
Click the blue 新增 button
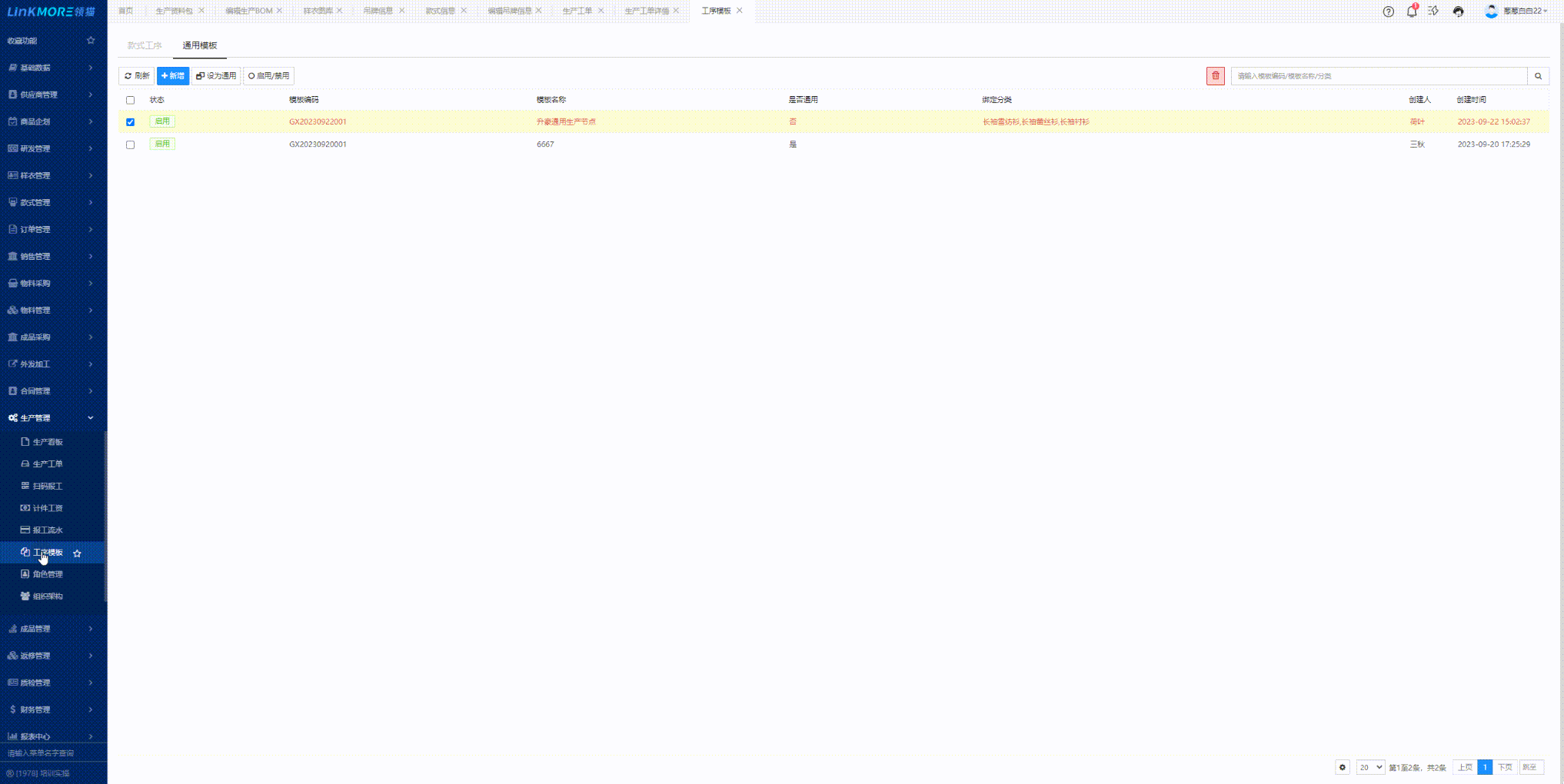(x=173, y=76)
